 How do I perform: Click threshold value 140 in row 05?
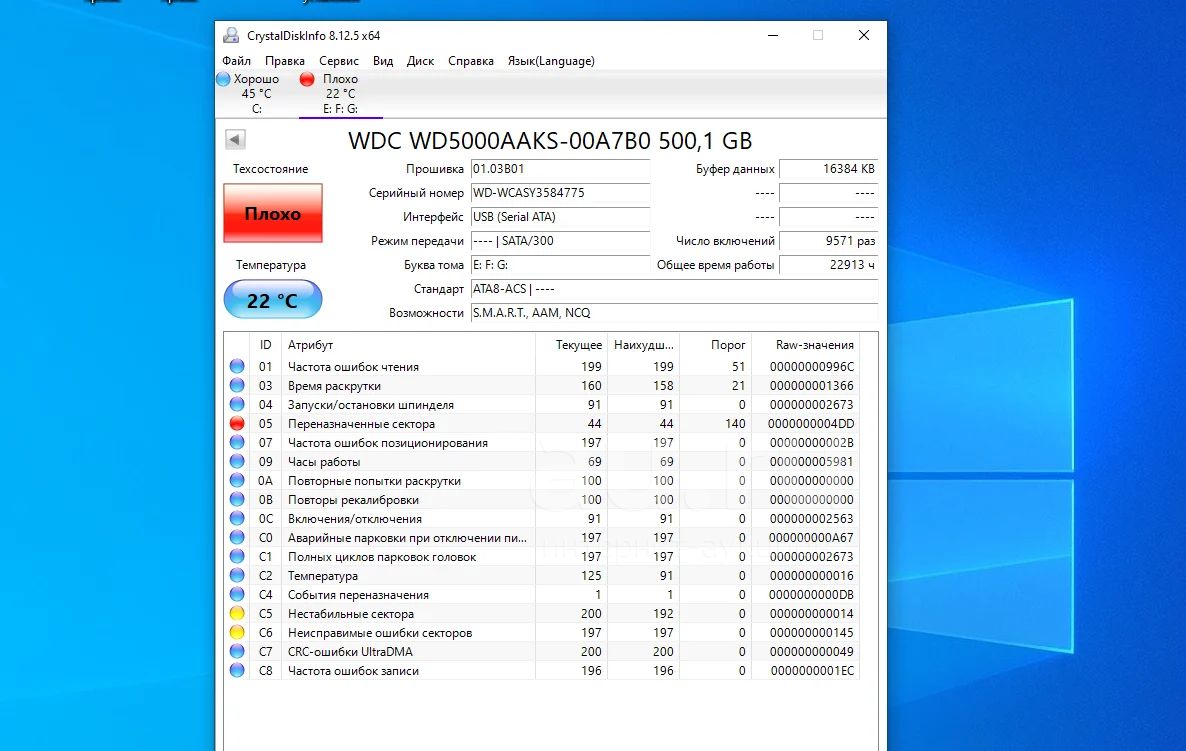(734, 424)
